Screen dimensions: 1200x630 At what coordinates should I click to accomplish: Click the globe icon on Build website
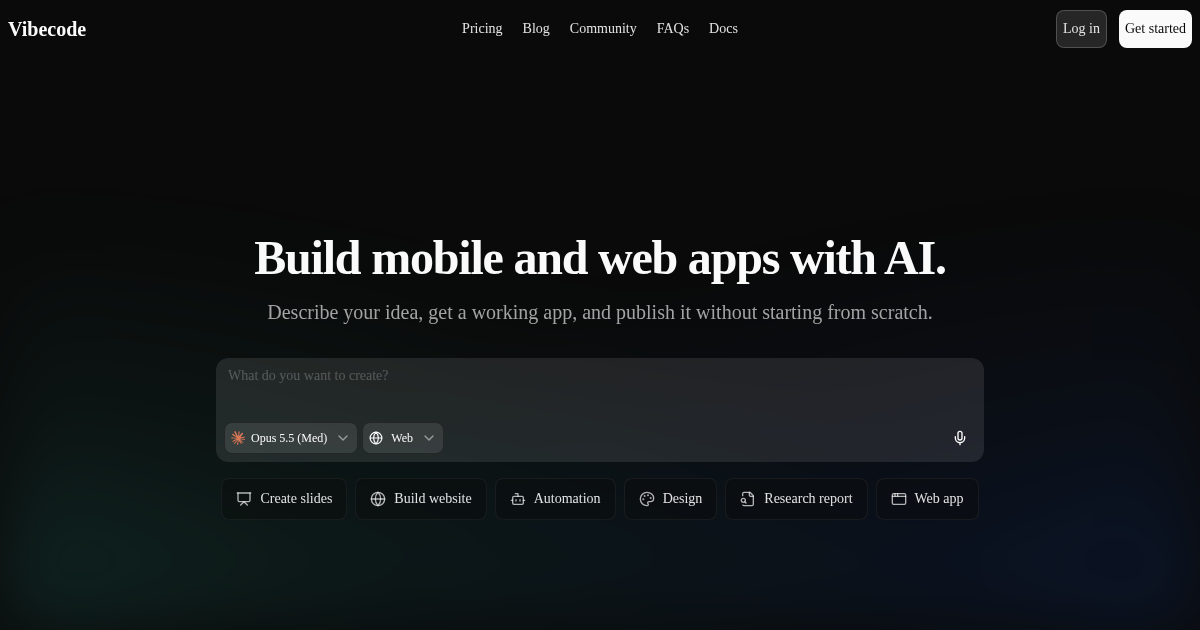tap(378, 499)
